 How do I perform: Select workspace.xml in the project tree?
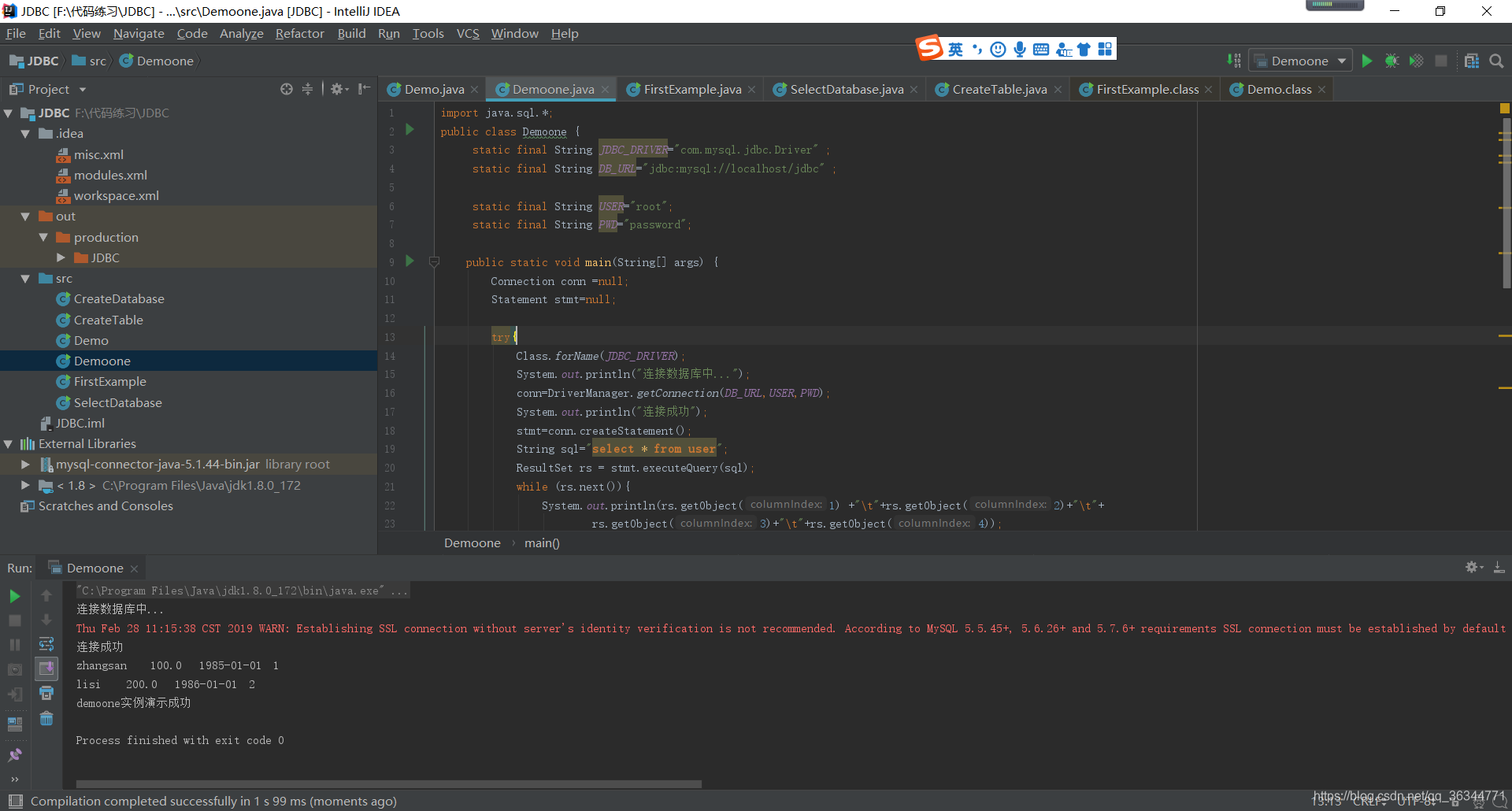(x=116, y=195)
